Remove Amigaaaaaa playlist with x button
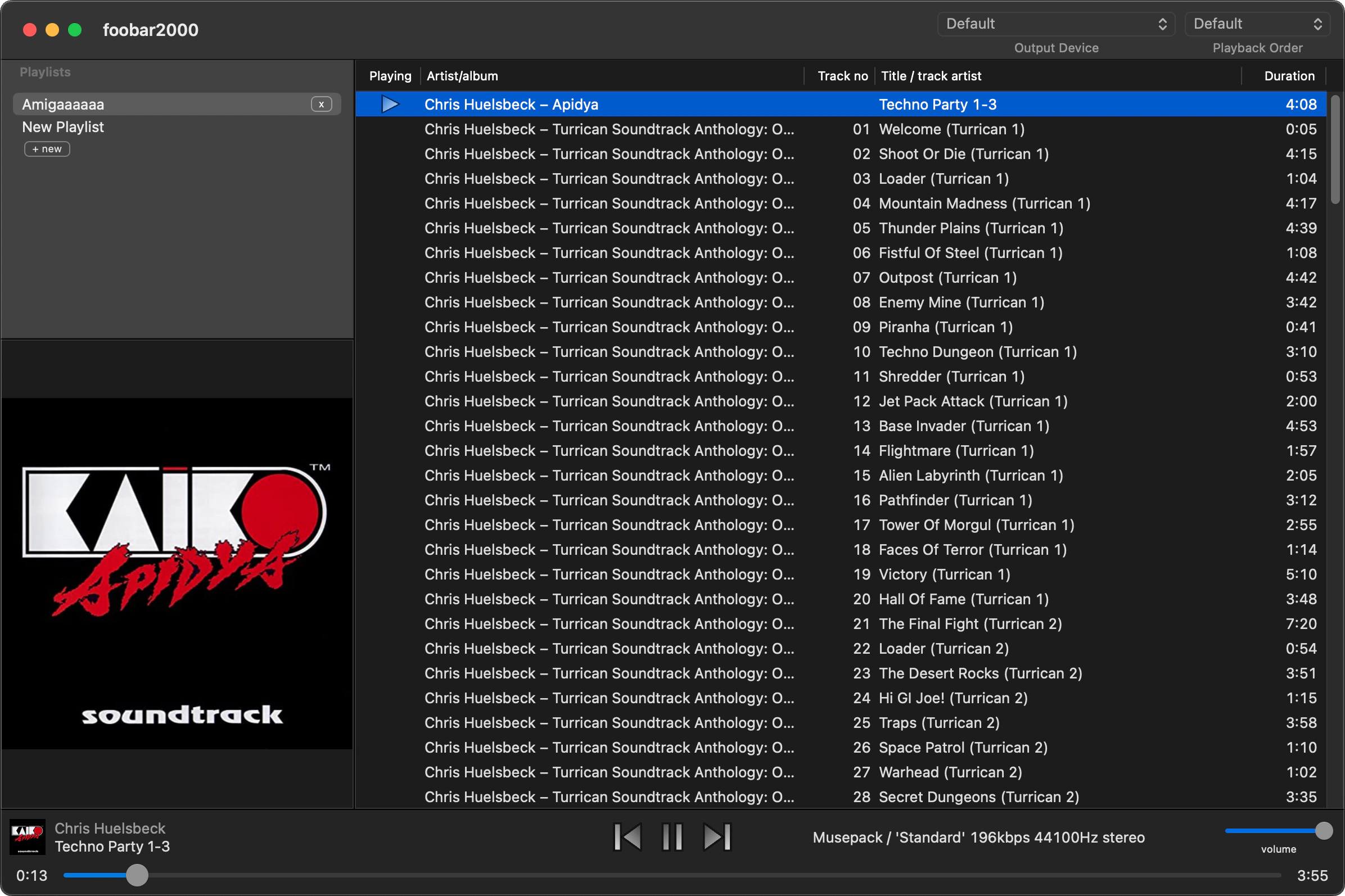Viewport: 1345px width, 896px height. pyautogui.click(x=321, y=104)
